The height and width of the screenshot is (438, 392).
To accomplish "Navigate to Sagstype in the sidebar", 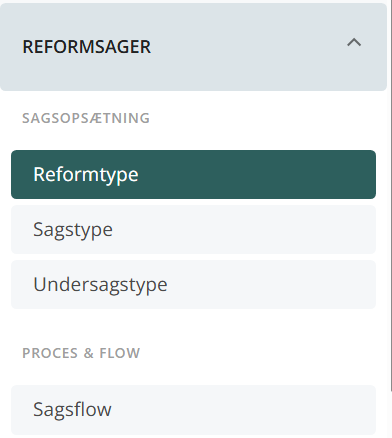I will pos(193,229).
